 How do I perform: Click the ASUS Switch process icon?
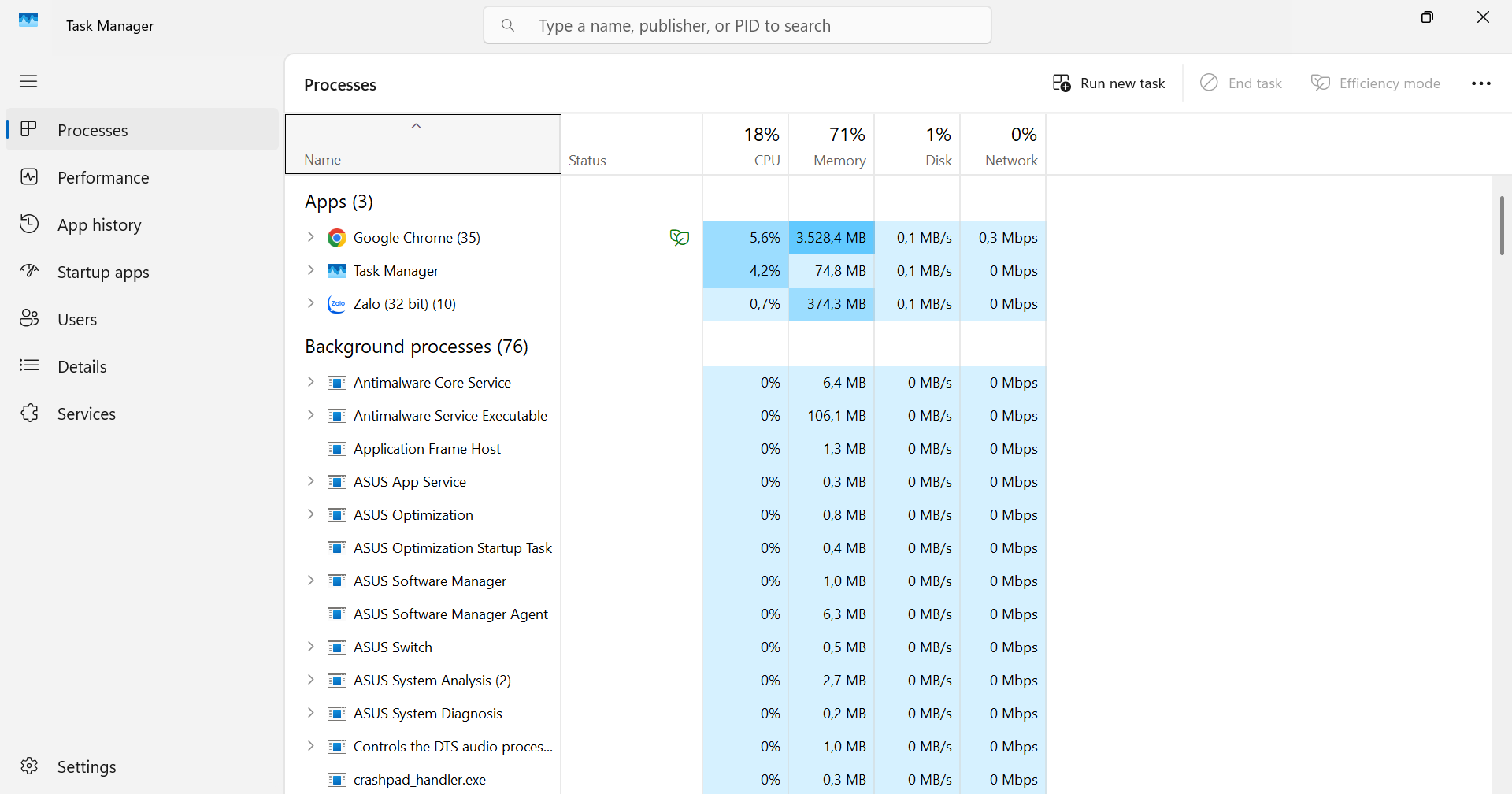(x=337, y=647)
